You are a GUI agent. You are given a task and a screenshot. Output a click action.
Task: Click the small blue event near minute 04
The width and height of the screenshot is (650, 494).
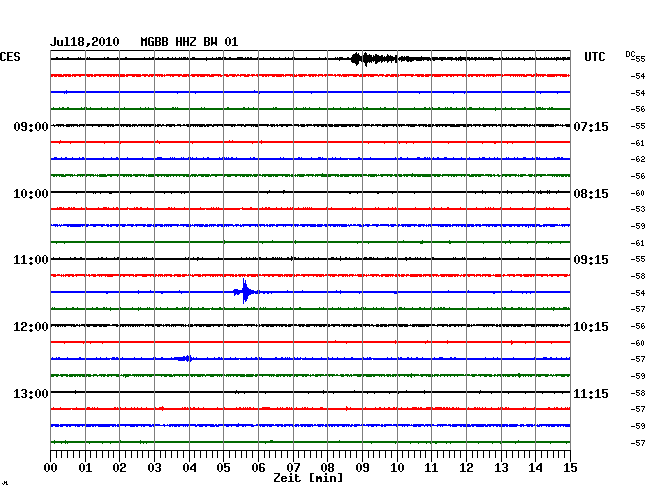click(184, 358)
